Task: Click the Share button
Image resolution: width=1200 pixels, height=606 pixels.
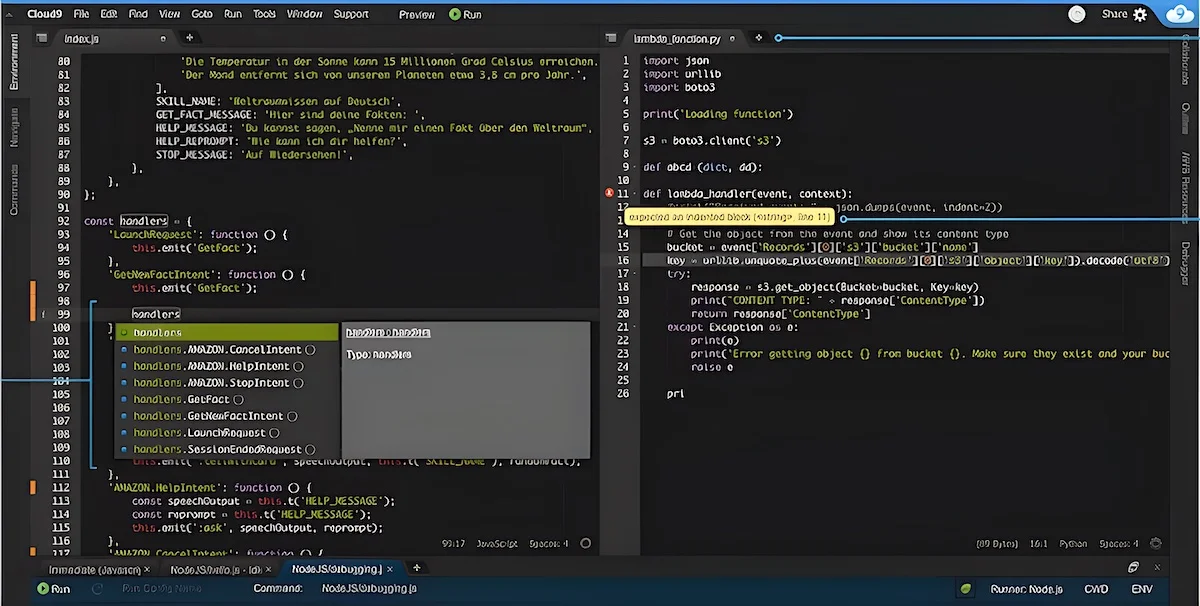Action: [x=1114, y=15]
